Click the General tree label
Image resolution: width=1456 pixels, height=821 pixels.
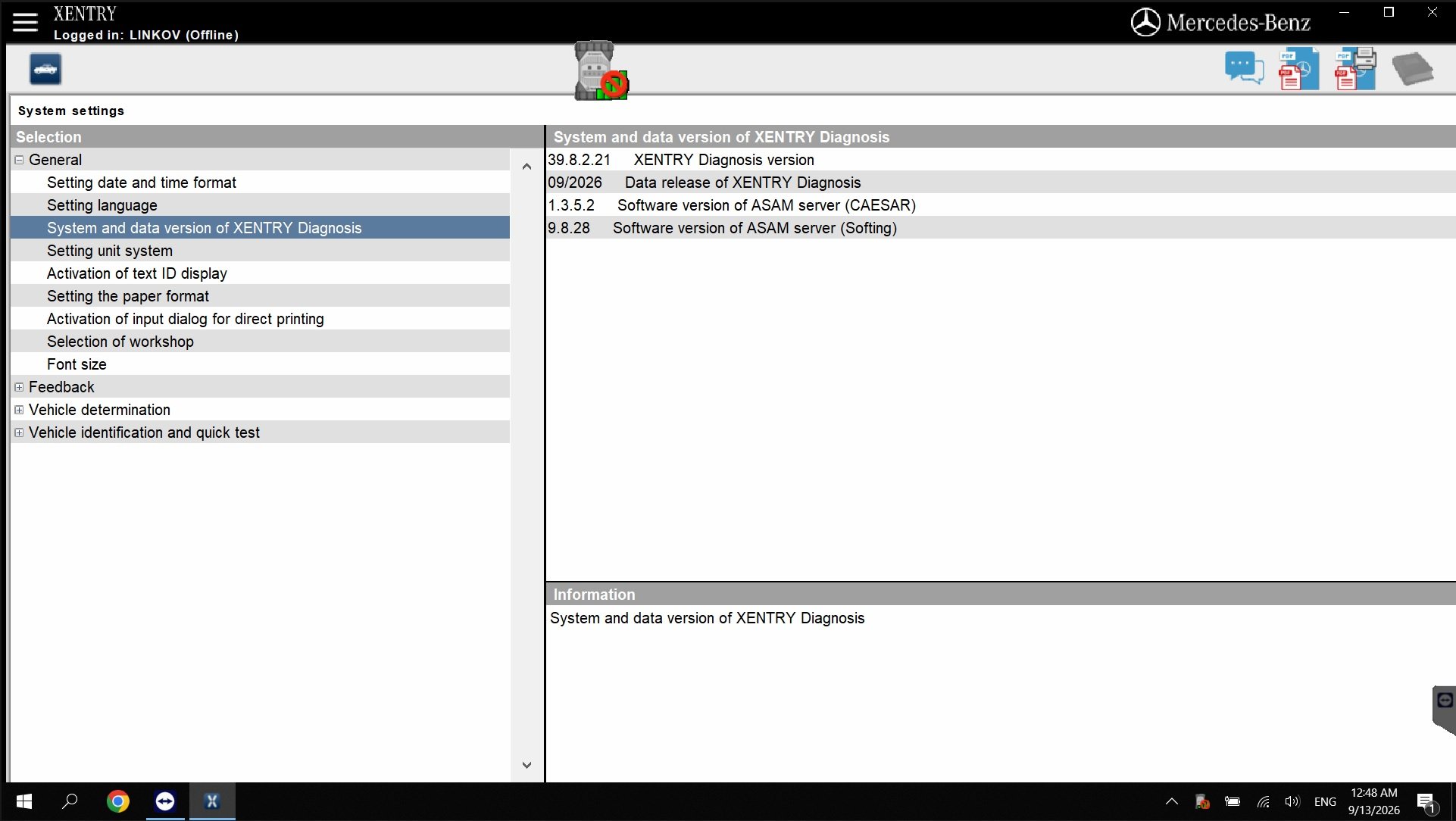point(55,160)
